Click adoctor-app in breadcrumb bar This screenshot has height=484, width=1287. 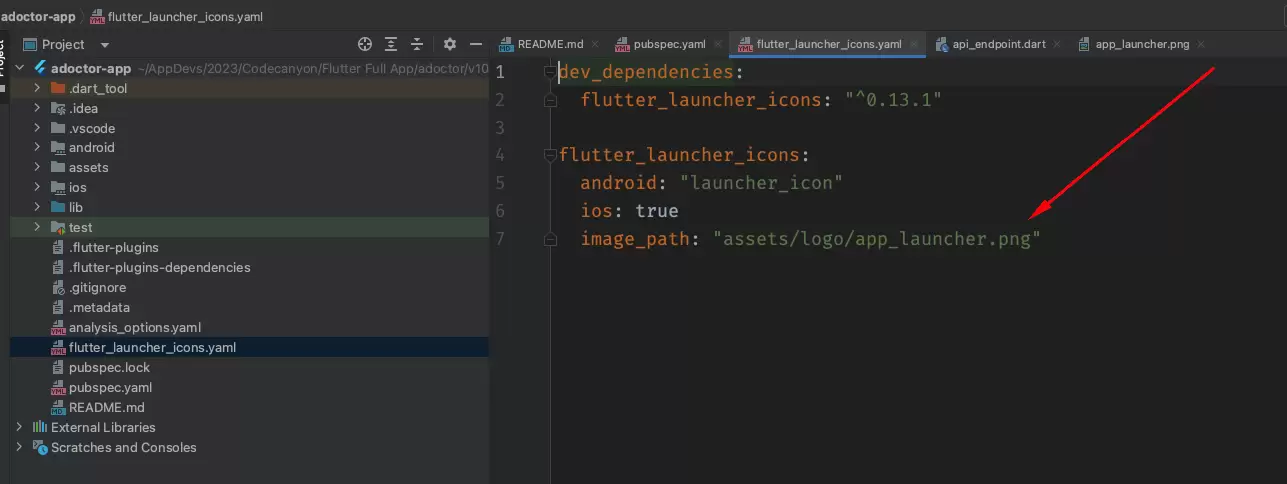pyautogui.click(x=36, y=16)
